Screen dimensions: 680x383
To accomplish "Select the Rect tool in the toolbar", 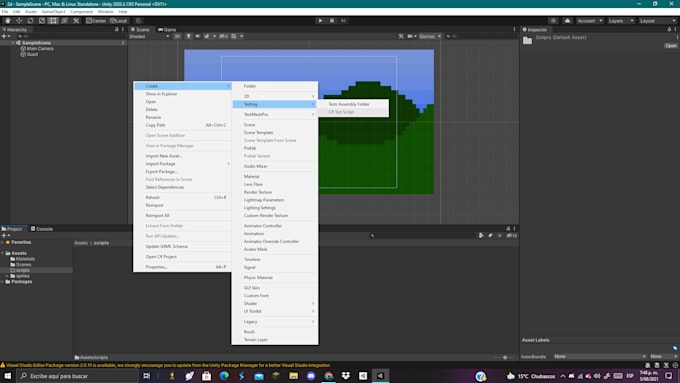I will point(53,21).
